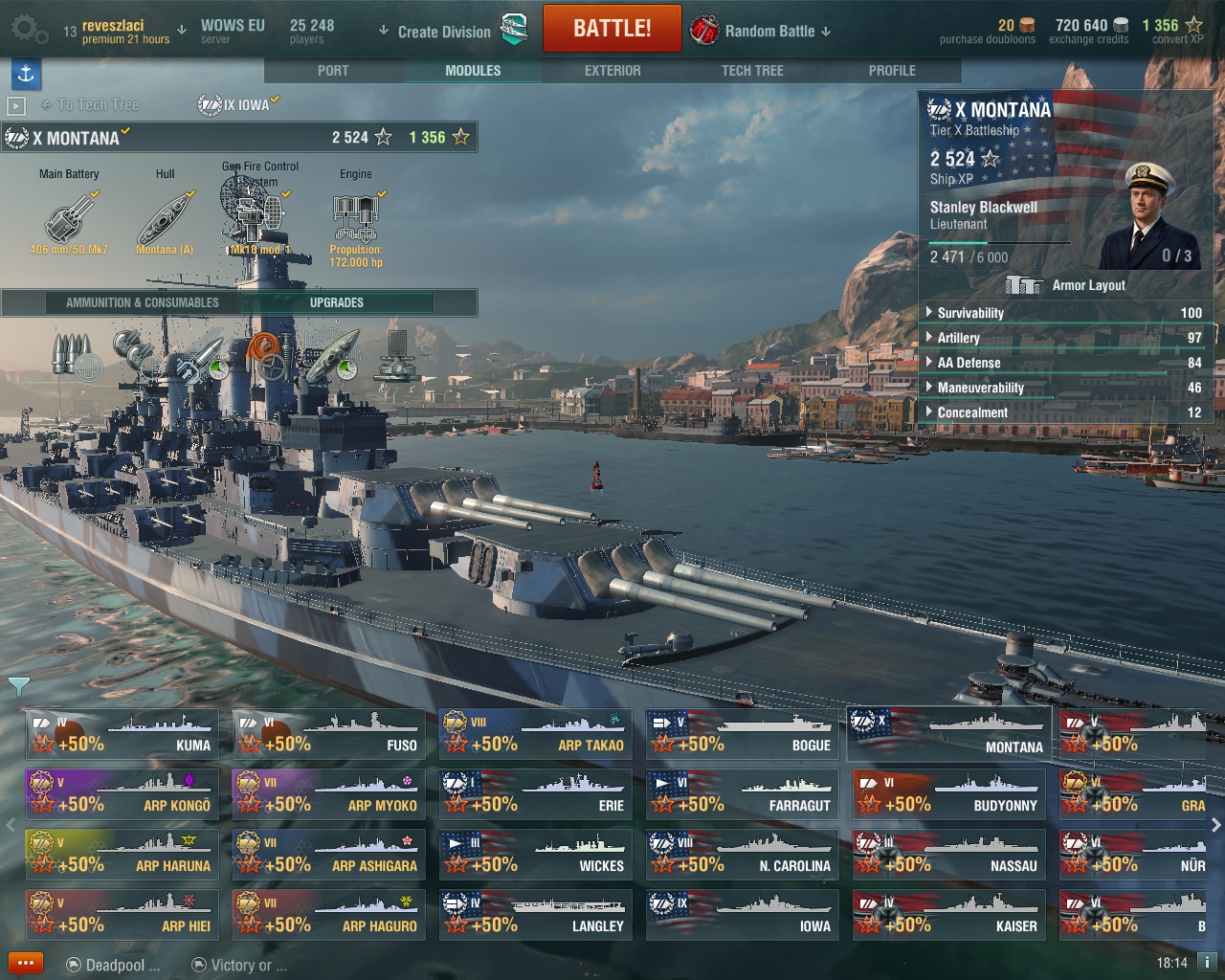Viewport: 1225px width, 980px height.
Task: Advance ship carousel with right arrow
Action: [x=1215, y=824]
